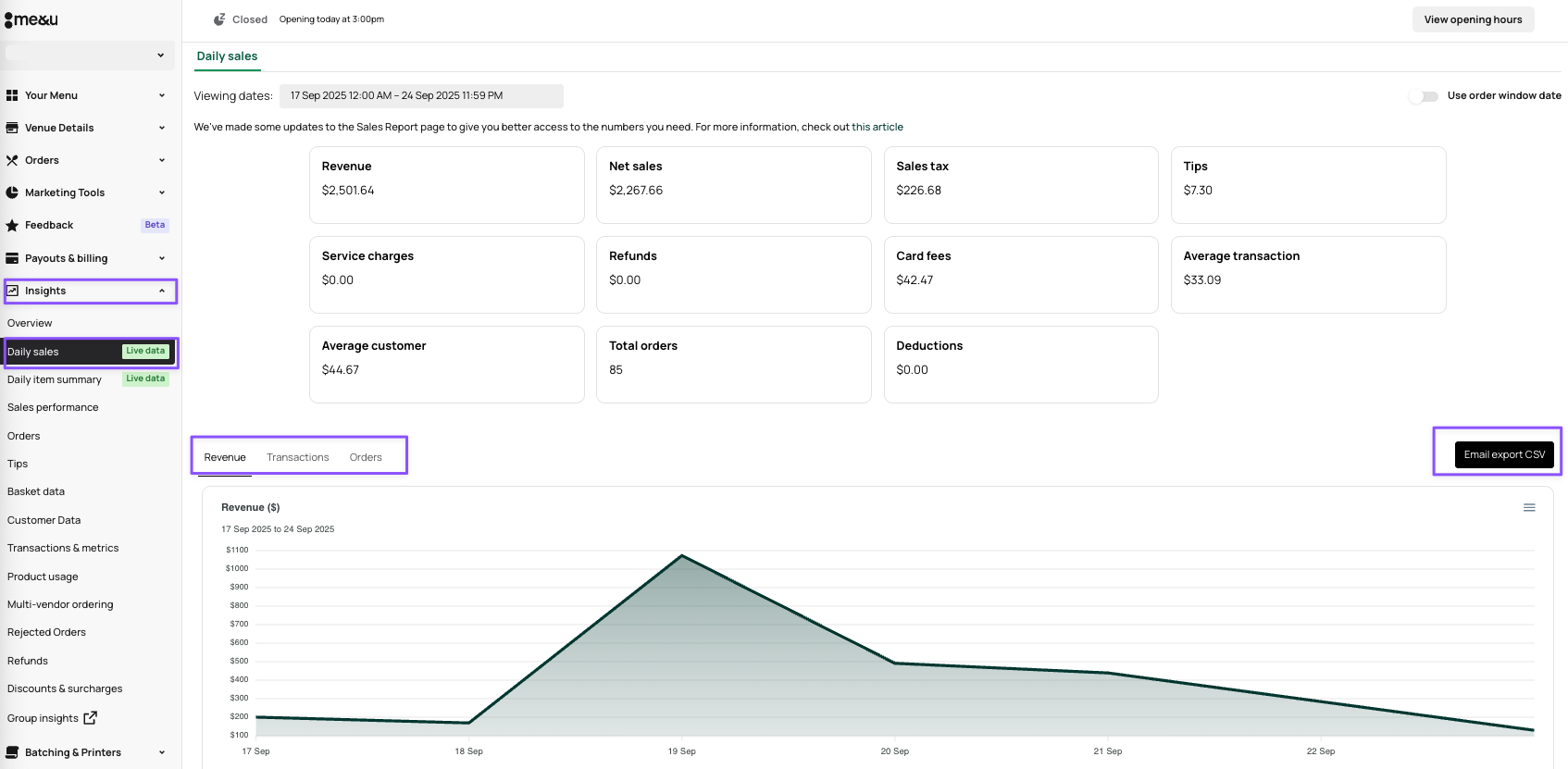Screen dimensions: 1568x769
Task: Click the me&u logo
Action: (x=31, y=19)
